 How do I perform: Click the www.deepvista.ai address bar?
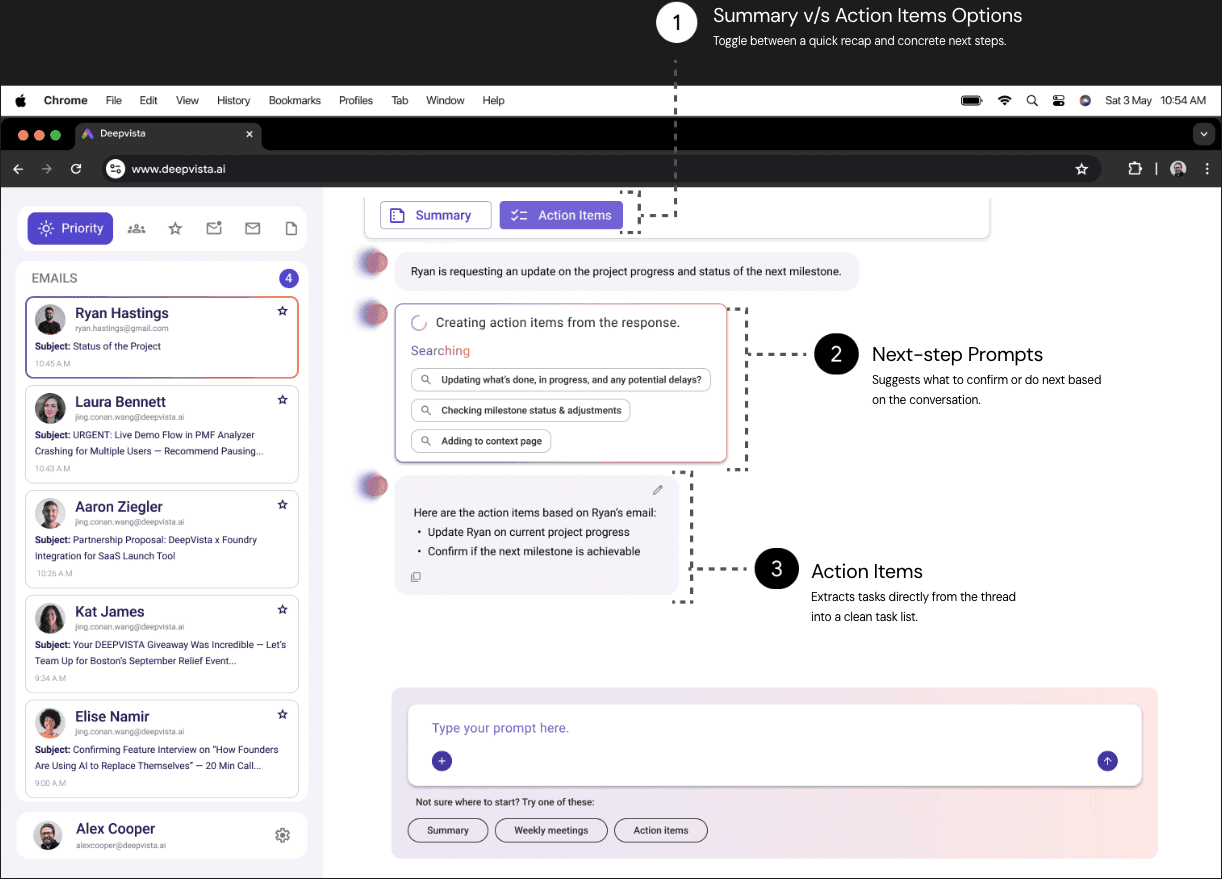[x=600, y=169]
